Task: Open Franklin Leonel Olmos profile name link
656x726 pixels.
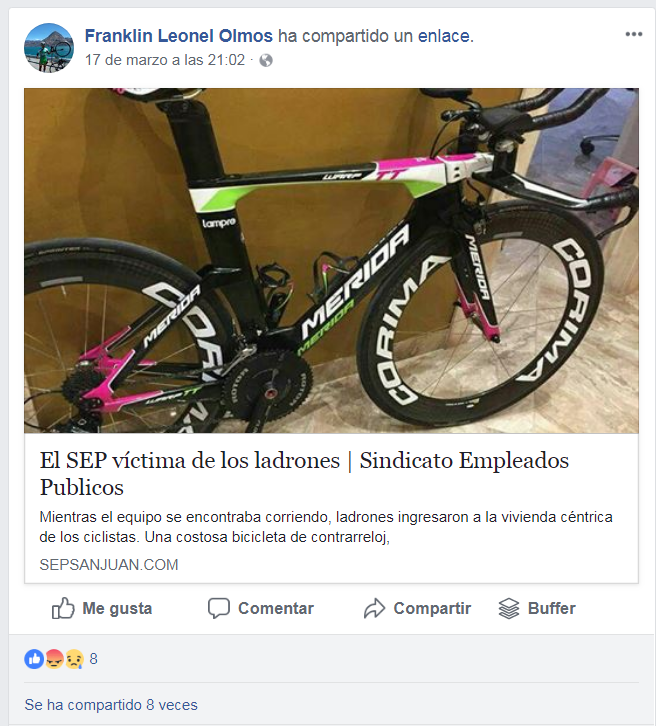Action: (179, 36)
